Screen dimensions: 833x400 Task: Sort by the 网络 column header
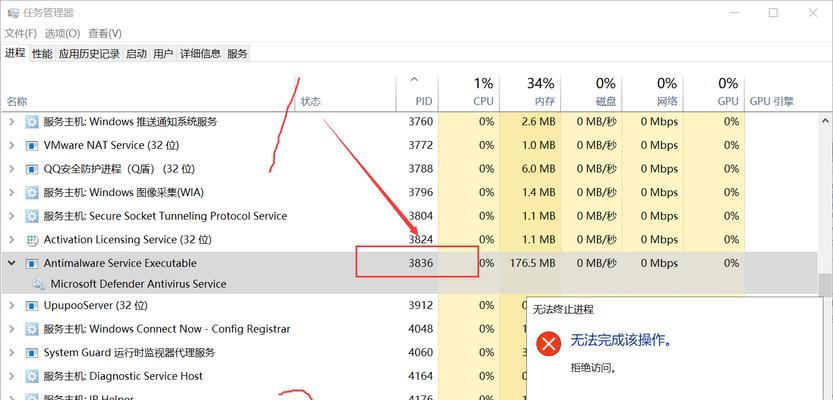coord(652,93)
